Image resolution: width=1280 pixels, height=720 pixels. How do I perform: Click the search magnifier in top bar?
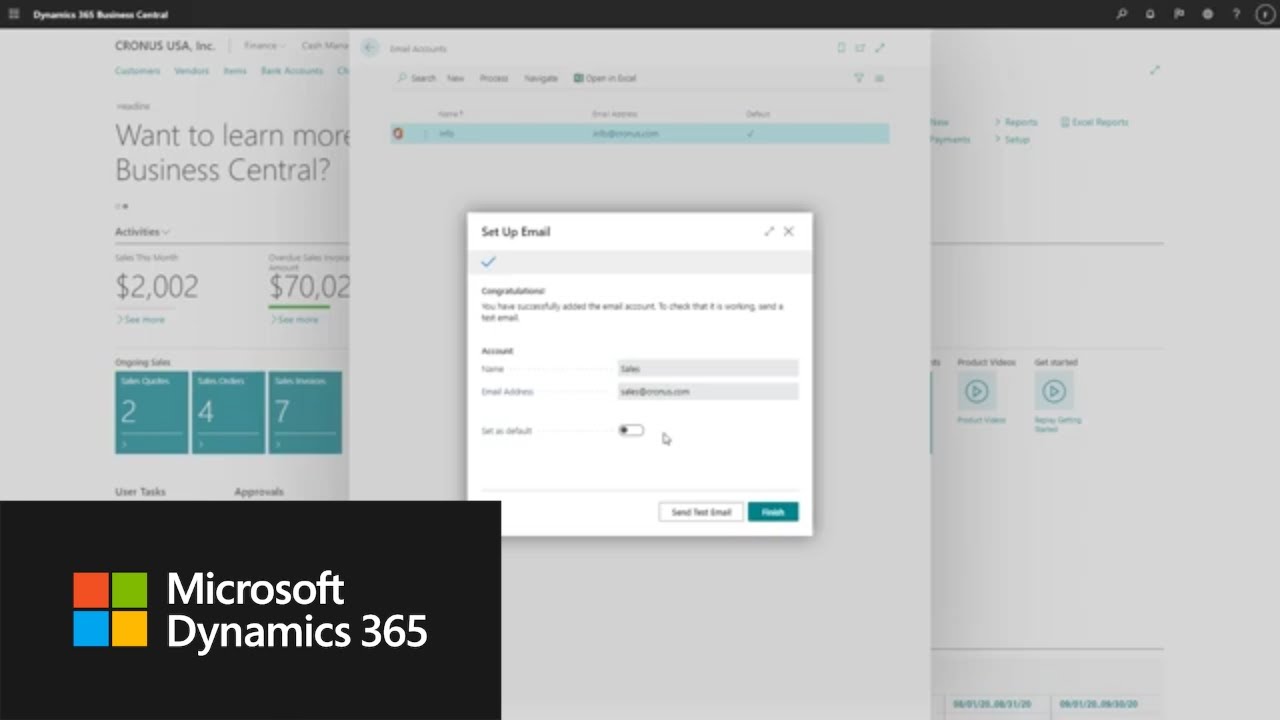(x=1122, y=14)
